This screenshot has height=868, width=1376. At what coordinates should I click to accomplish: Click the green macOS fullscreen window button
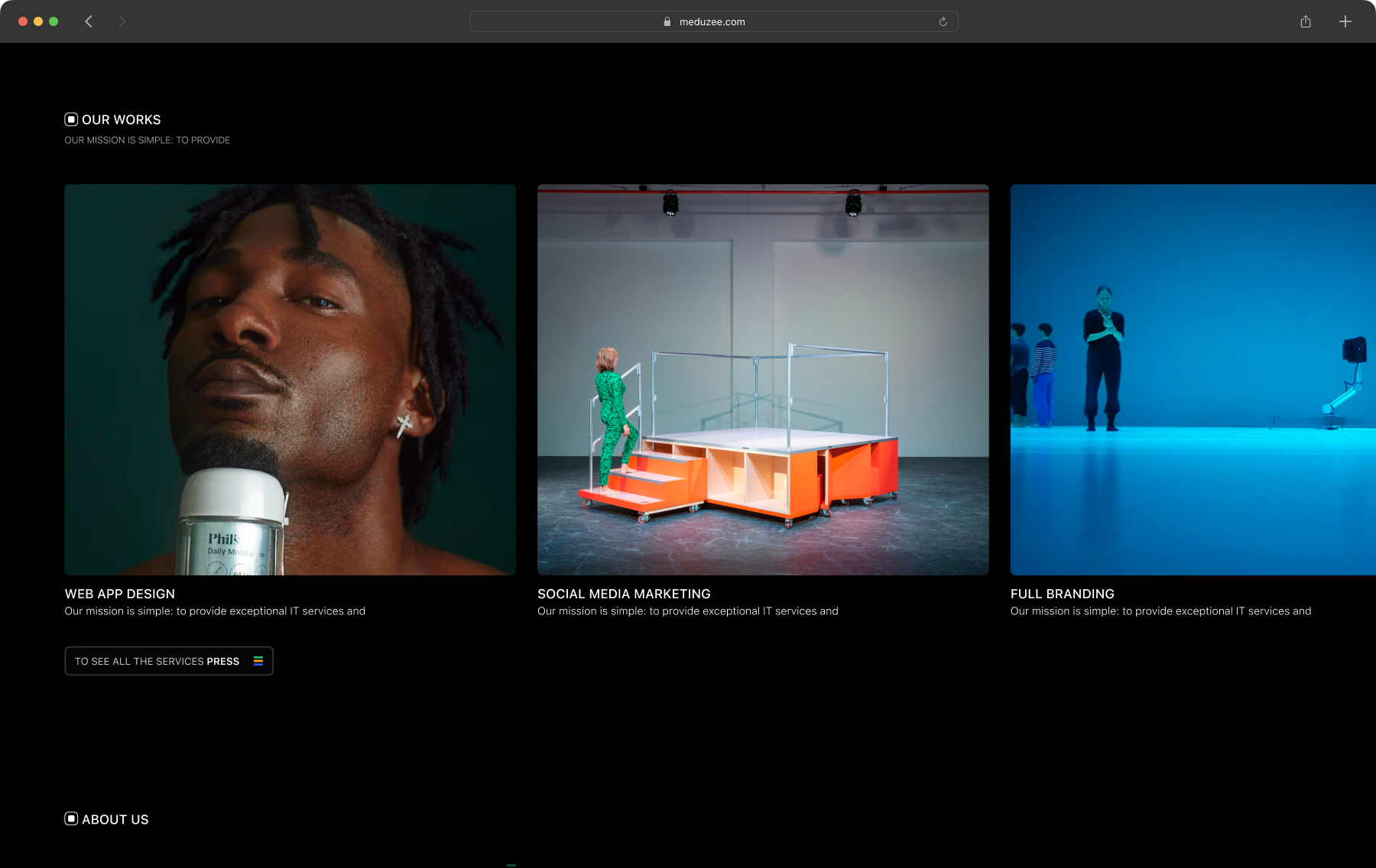pos(54,21)
